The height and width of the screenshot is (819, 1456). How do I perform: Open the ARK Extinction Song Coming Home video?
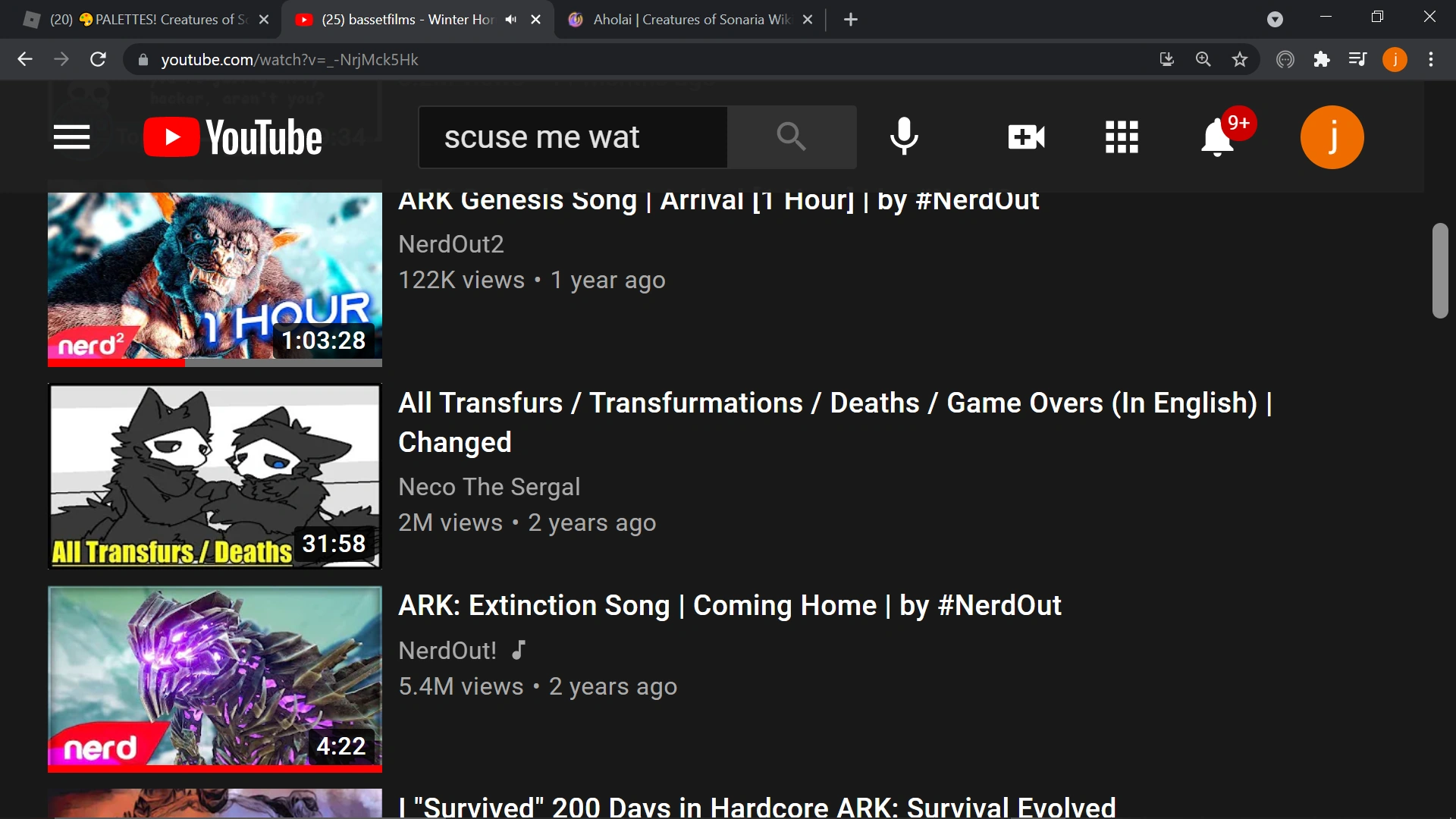tap(730, 605)
